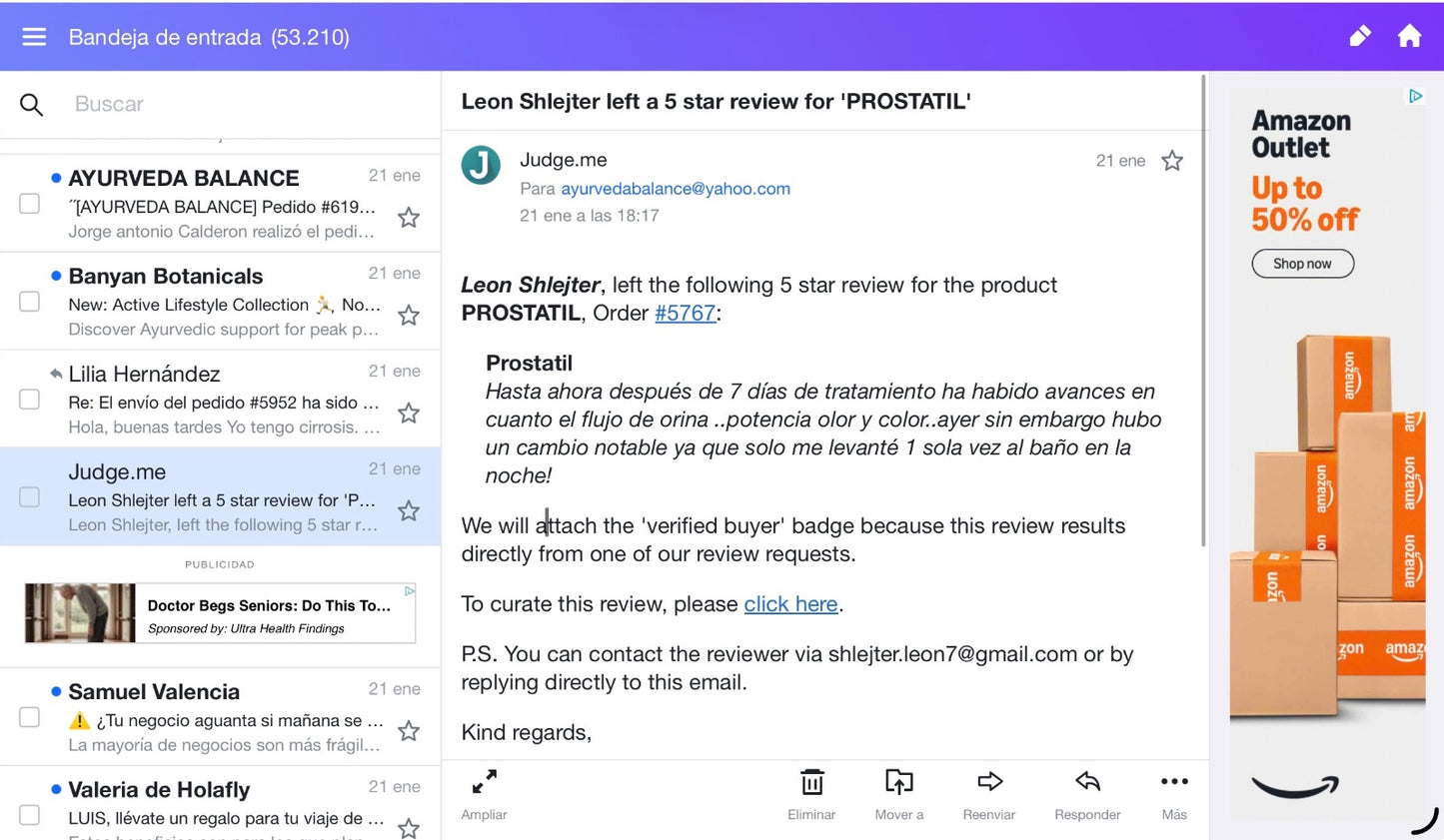Tick the Samuel Valencia email checkbox

coord(30,717)
